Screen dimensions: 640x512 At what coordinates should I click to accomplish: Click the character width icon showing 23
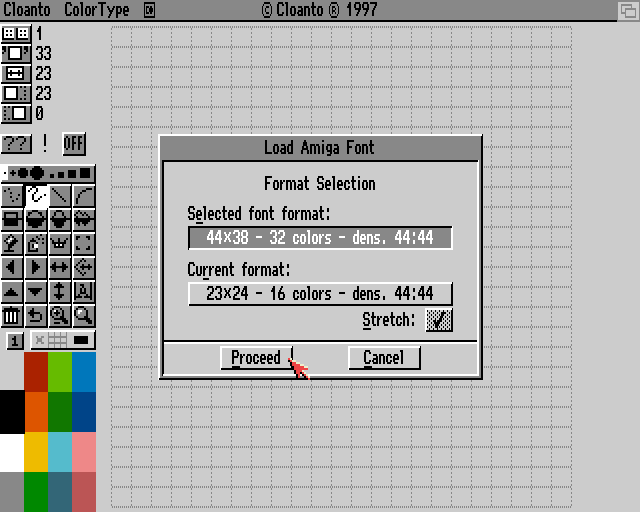pyautogui.click(x=16, y=73)
